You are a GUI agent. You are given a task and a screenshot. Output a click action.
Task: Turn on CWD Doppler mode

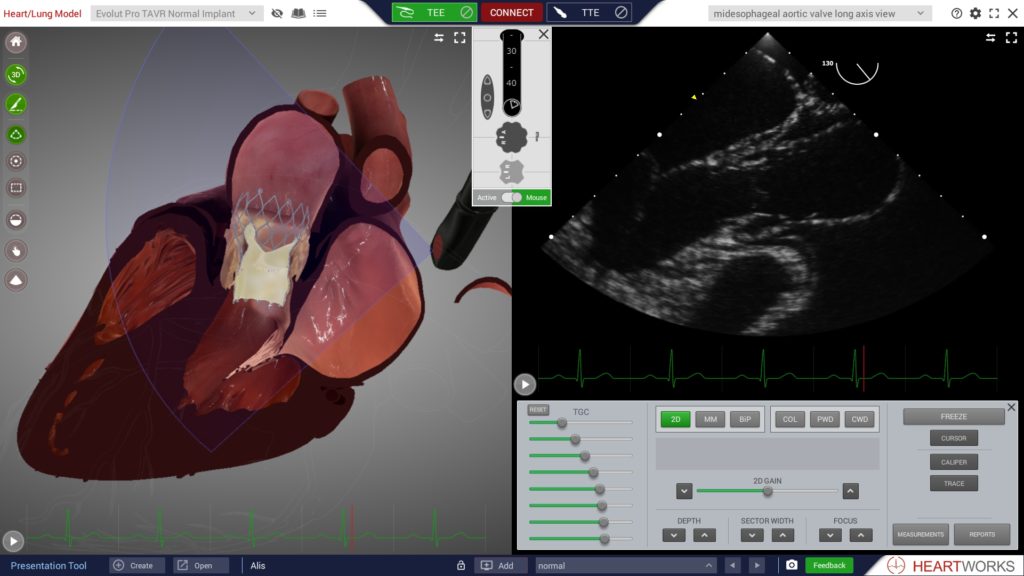(859, 419)
